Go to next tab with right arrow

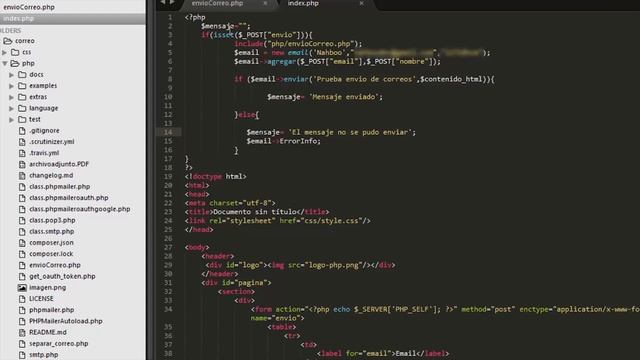[x=172, y=2]
